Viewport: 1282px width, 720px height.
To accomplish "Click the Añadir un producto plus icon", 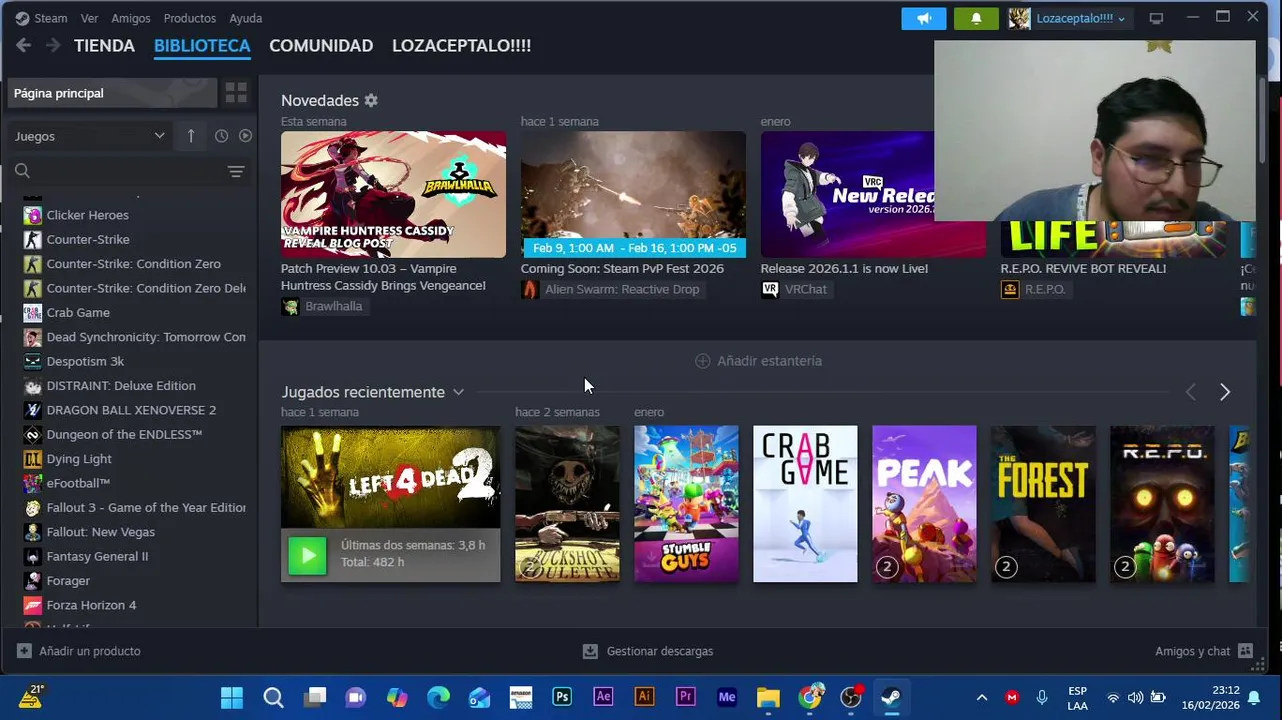I will [x=24, y=651].
